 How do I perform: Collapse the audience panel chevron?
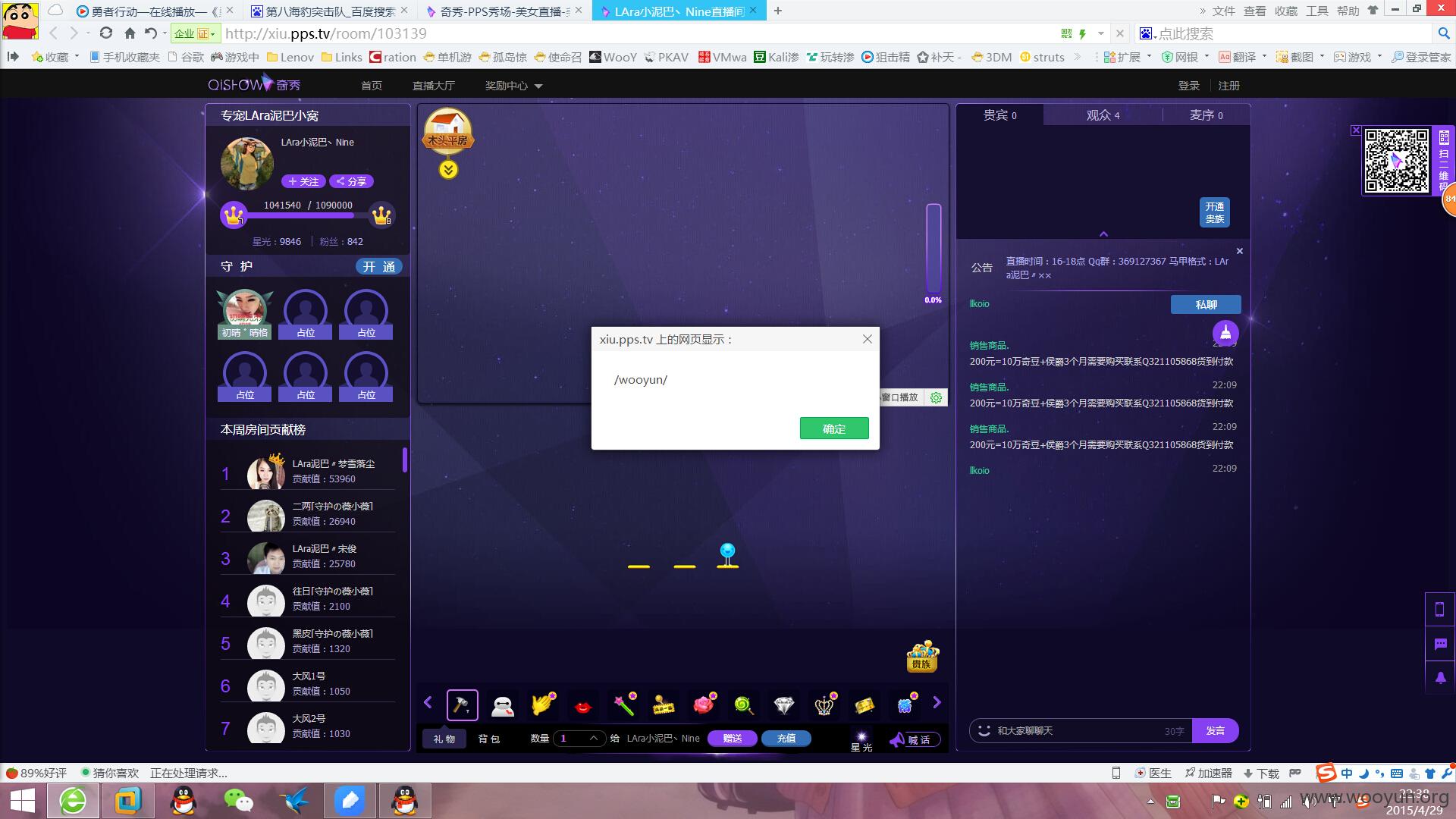click(1103, 234)
